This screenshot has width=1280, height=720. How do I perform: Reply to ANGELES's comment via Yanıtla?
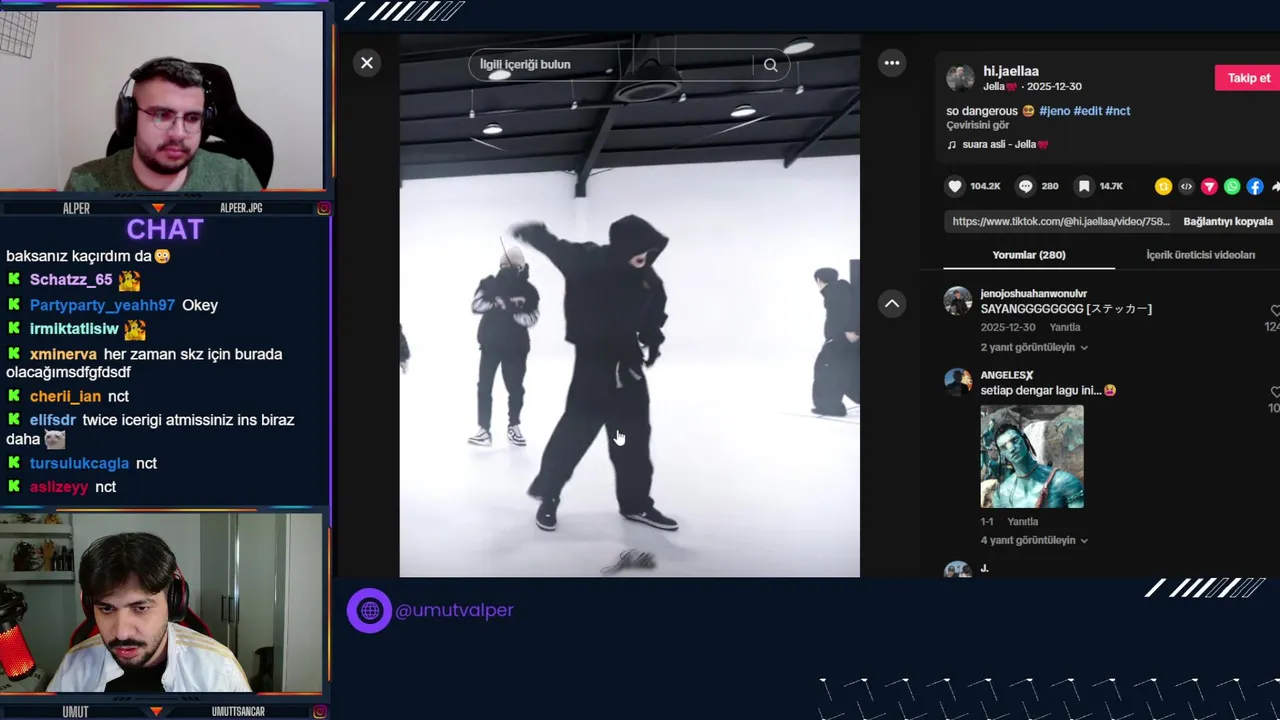tap(1022, 522)
